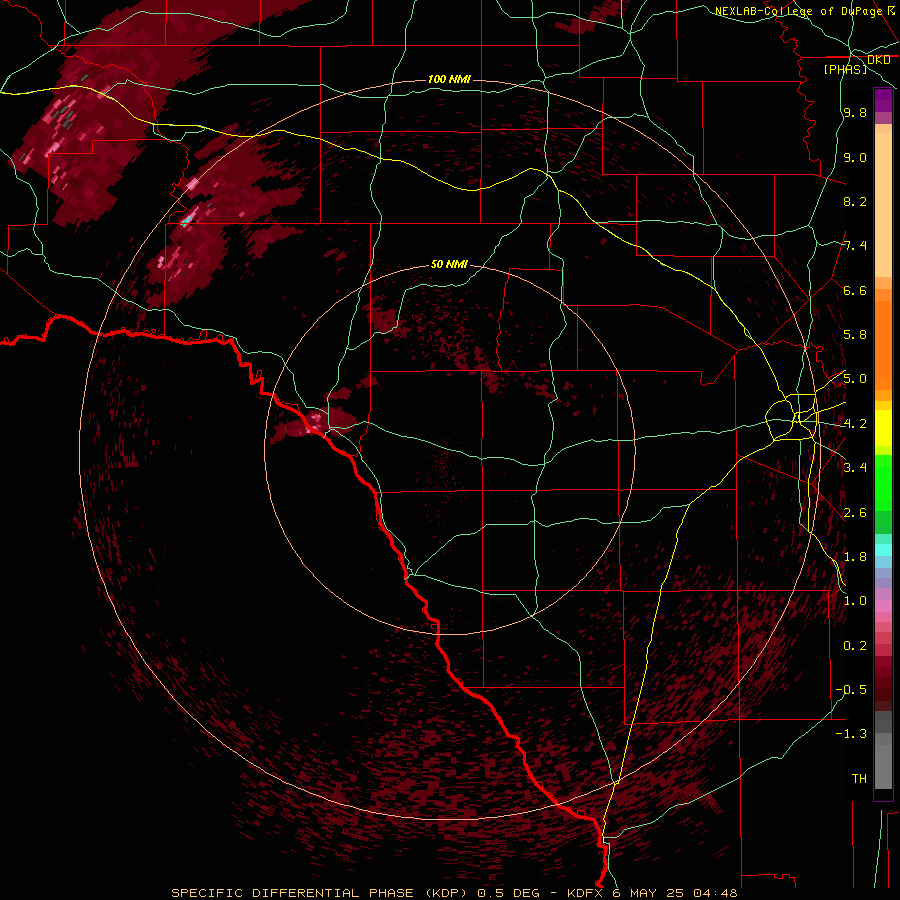Viewport: 900px width, 900px height.
Task: Click the 1.0 value on the color scale
Action: (x=855, y=601)
